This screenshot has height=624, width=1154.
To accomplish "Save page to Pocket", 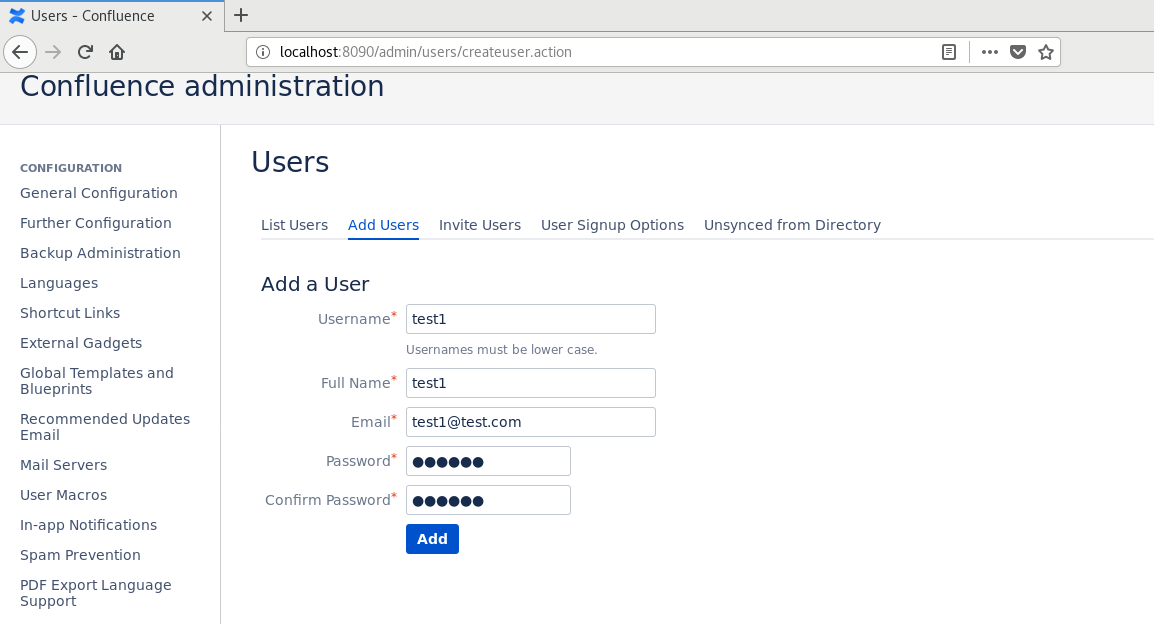I will [x=1018, y=52].
